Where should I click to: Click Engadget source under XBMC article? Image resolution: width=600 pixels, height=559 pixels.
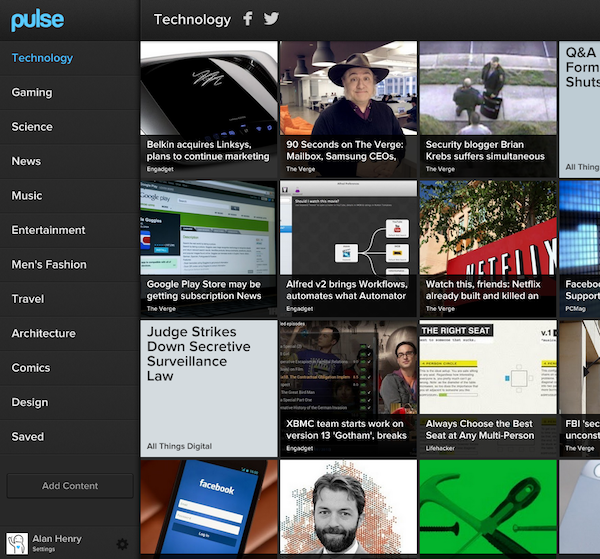pos(300,448)
